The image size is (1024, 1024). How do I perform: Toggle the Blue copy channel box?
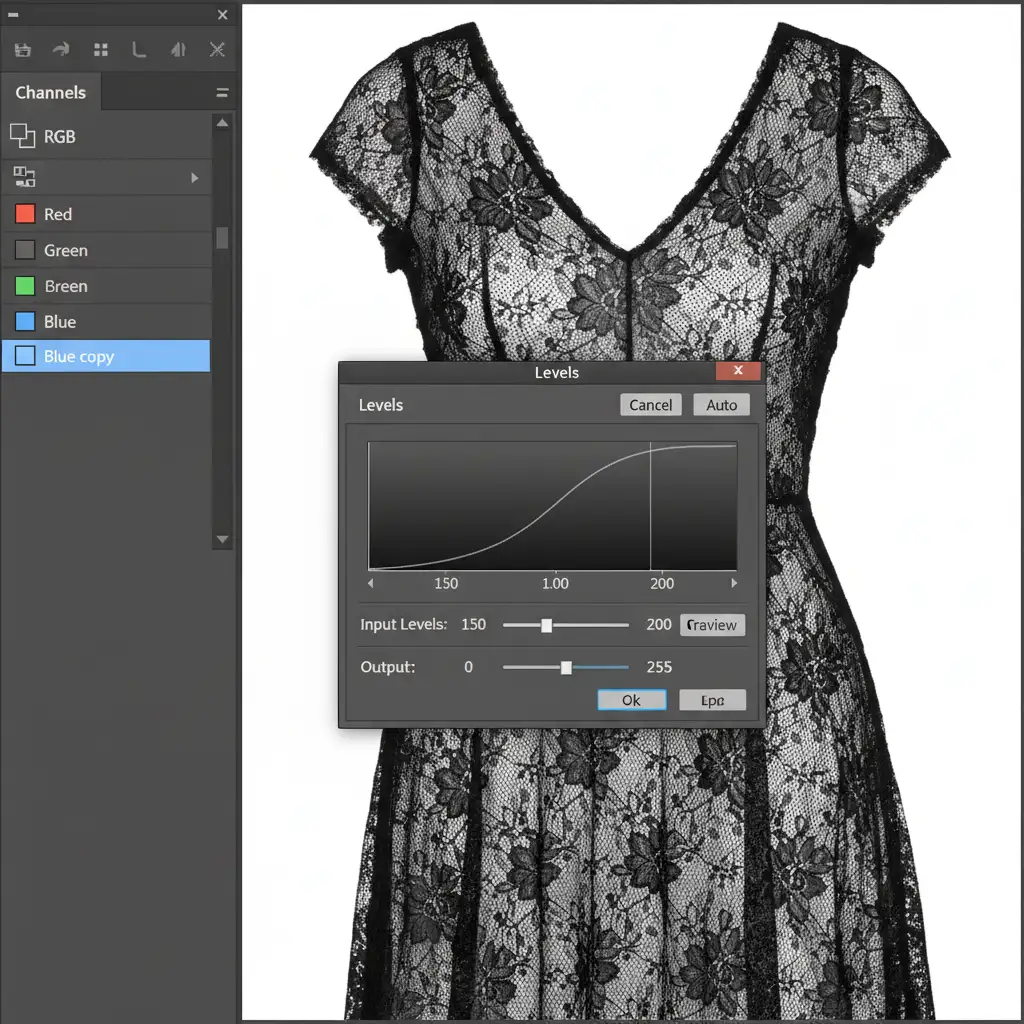click(25, 357)
